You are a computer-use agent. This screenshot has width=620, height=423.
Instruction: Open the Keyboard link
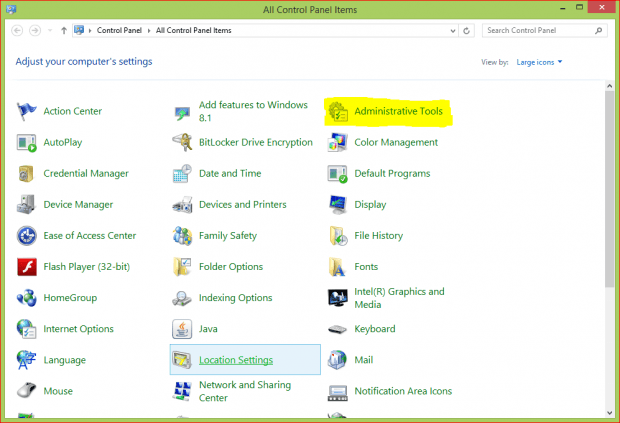tap(375, 329)
